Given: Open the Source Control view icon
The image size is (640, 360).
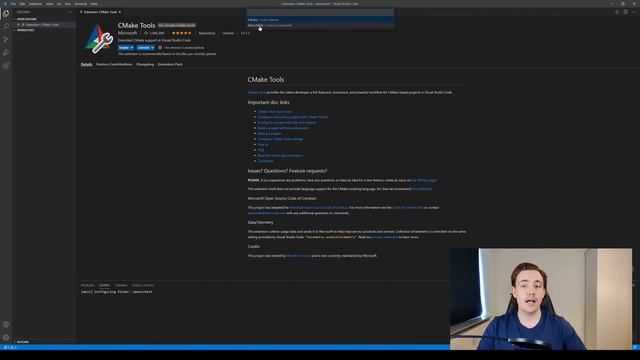Looking at the screenshot, I should click(x=6, y=39).
